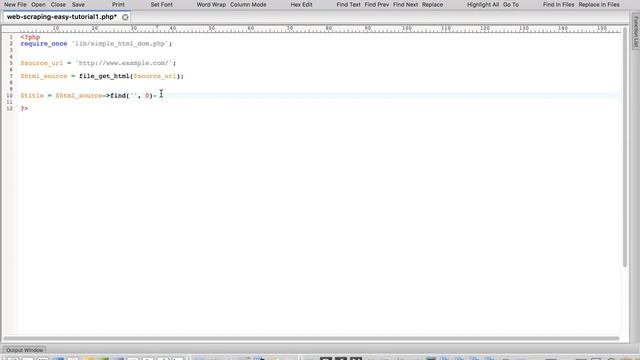
Task: Save the file using the Save toolbar button
Action: [x=78, y=4]
